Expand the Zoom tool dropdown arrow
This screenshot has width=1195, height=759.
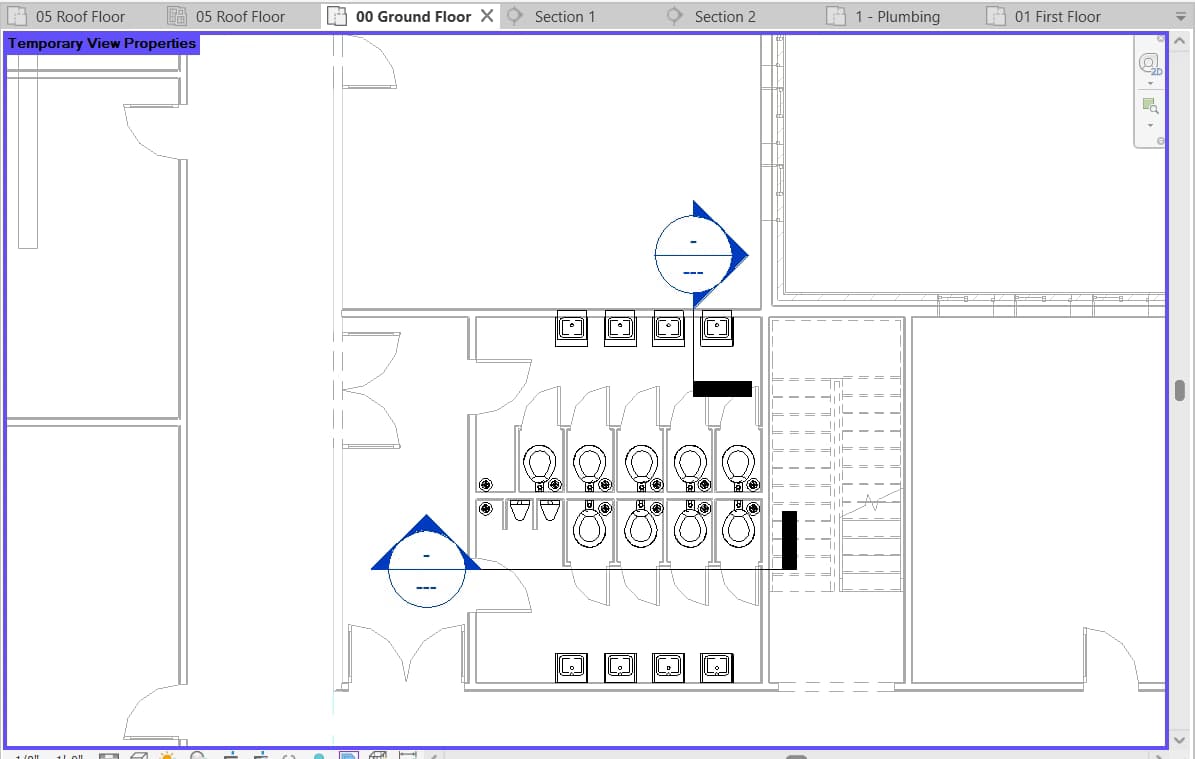point(1150,124)
